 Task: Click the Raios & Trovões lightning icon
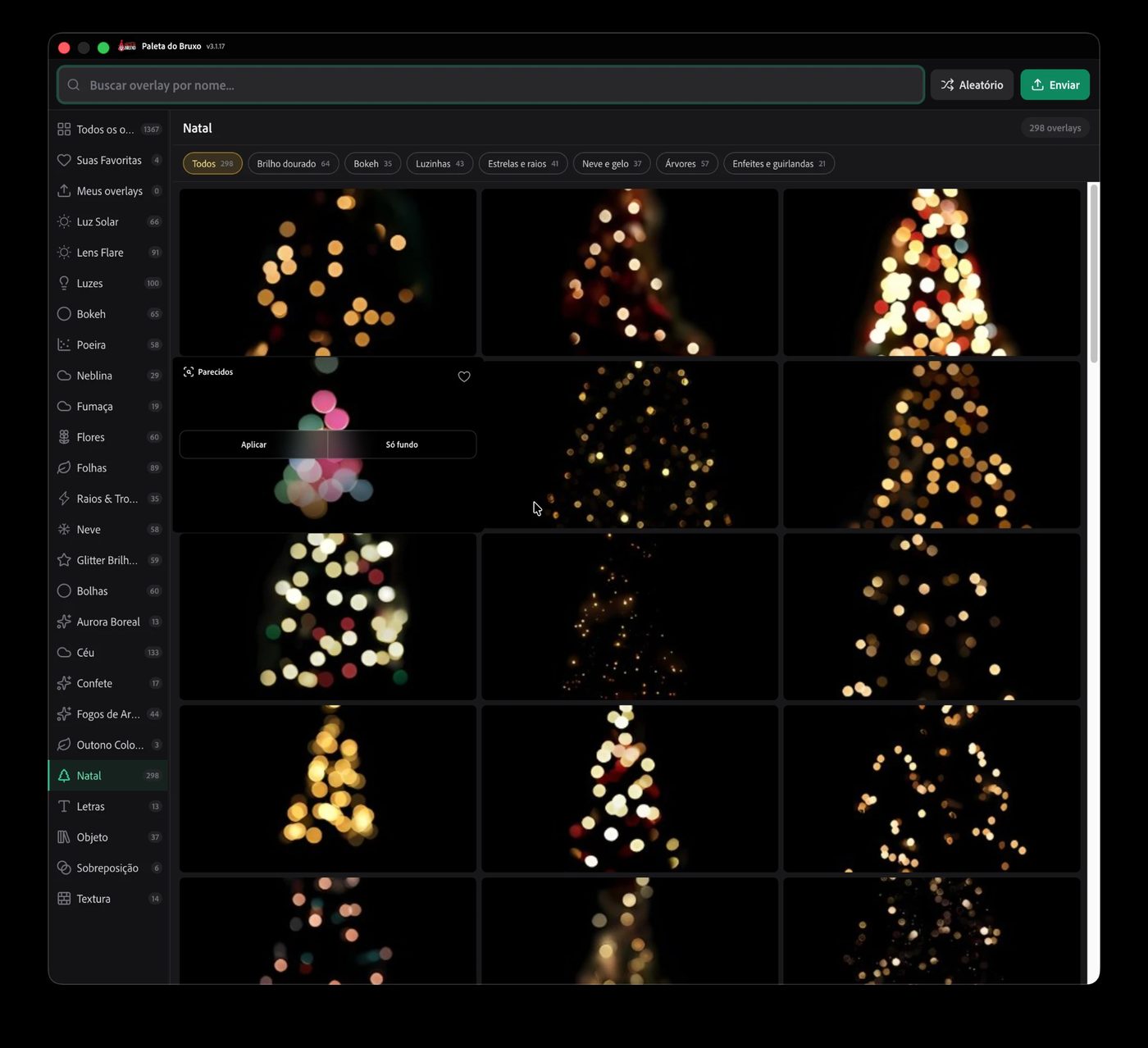(x=64, y=499)
